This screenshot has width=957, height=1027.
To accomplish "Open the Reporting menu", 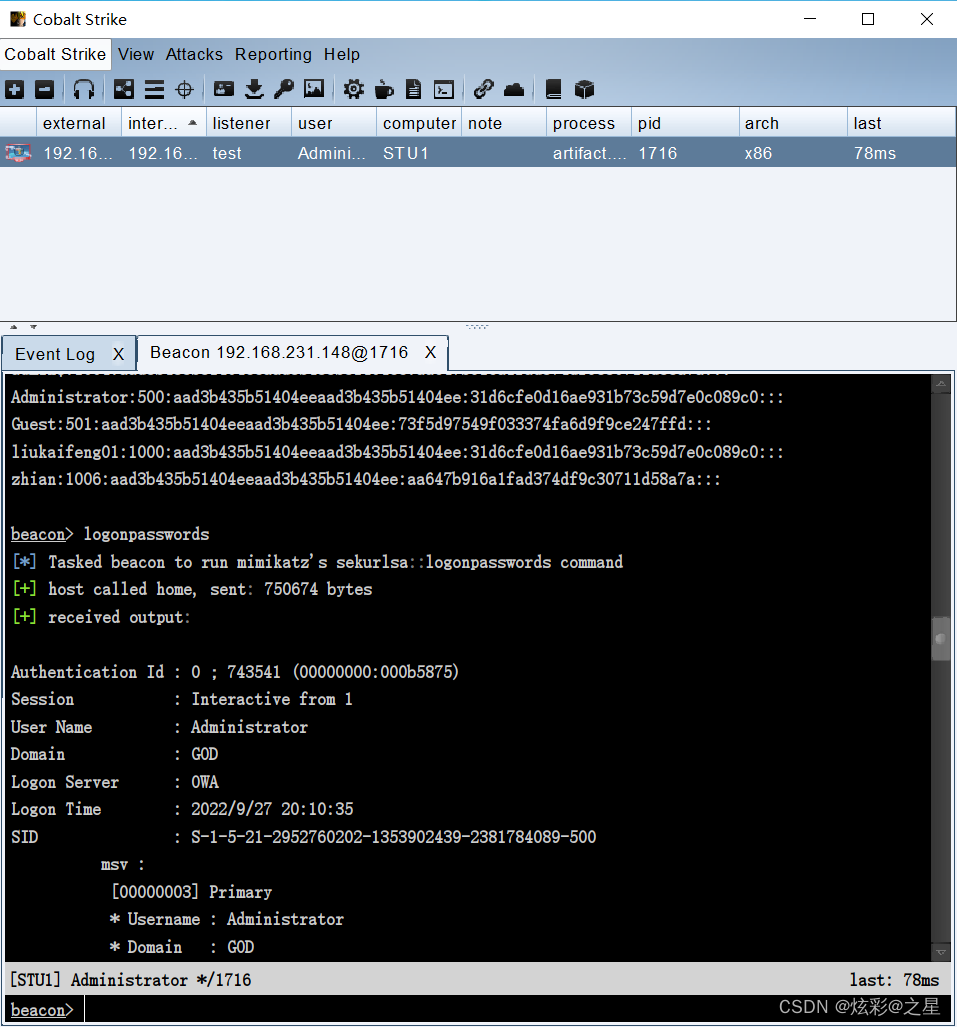I will [273, 54].
